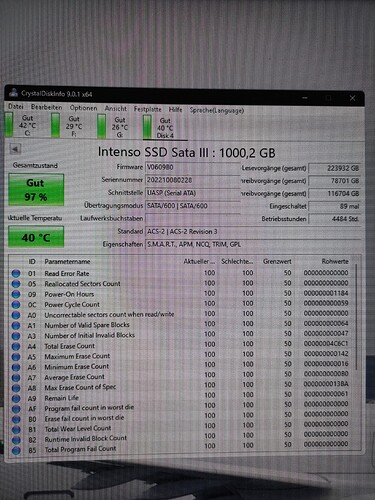This screenshot has height=500, width=375.
Task: Click the Rohwerte column header
Action: point(335,262)
